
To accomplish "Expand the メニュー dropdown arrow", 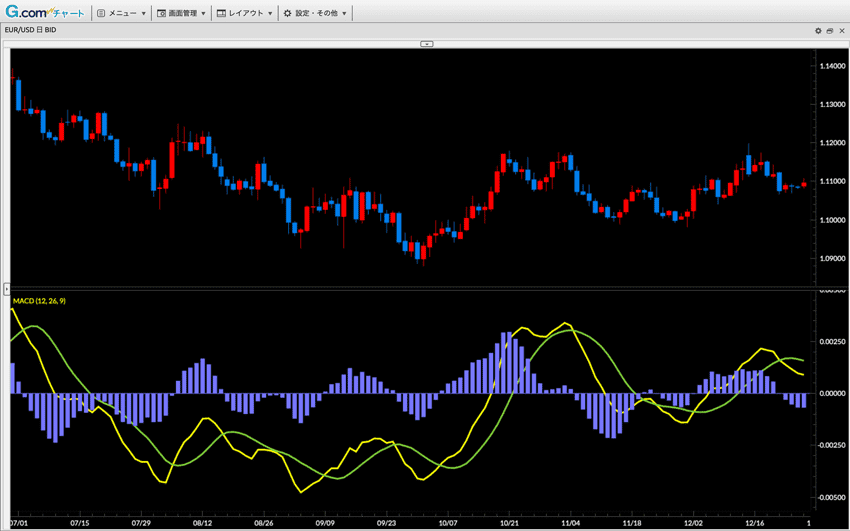I will pos(144,14).
